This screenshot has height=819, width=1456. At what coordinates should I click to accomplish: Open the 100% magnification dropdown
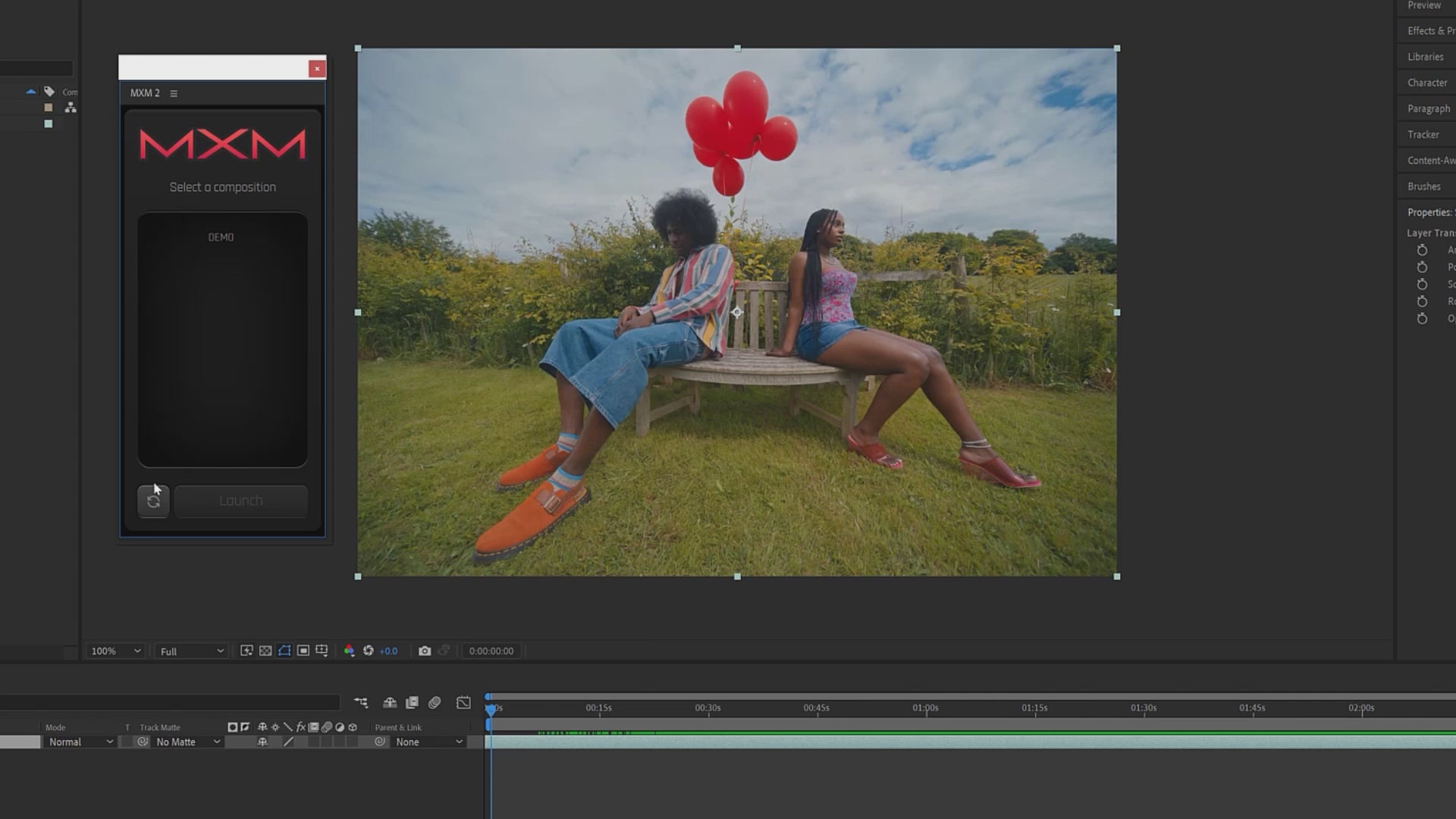[115, 651]
